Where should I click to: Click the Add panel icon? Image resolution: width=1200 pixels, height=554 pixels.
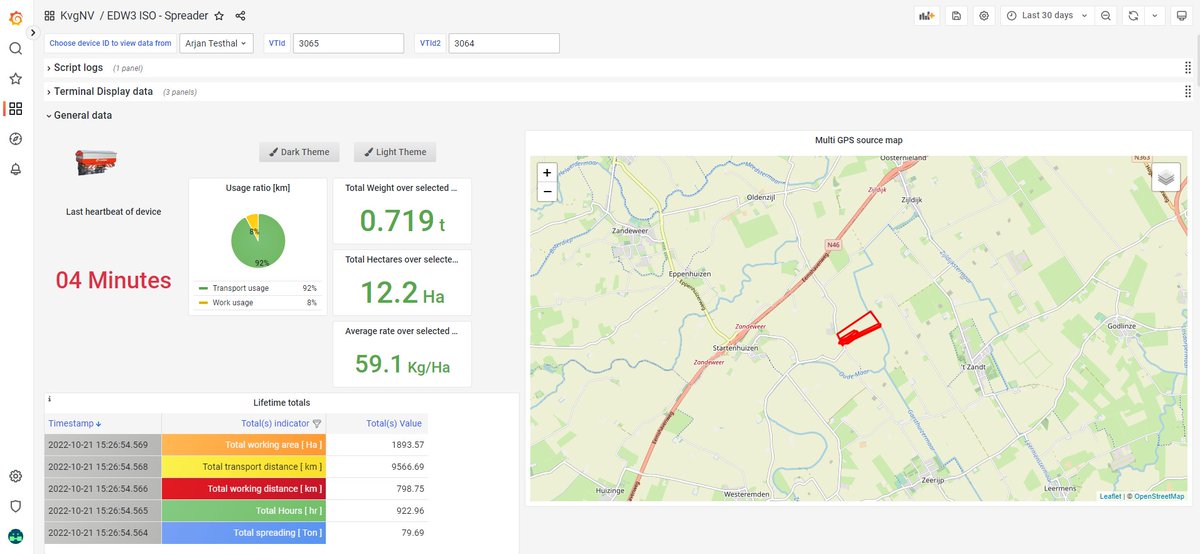pos(927,16)
